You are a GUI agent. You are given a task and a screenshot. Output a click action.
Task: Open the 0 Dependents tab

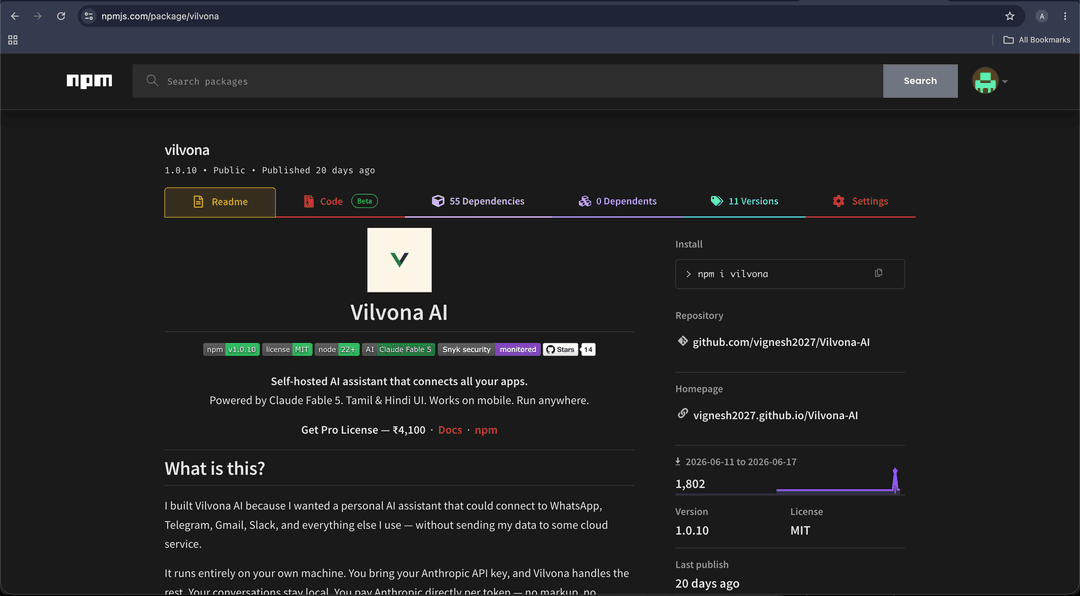point(618,201)
